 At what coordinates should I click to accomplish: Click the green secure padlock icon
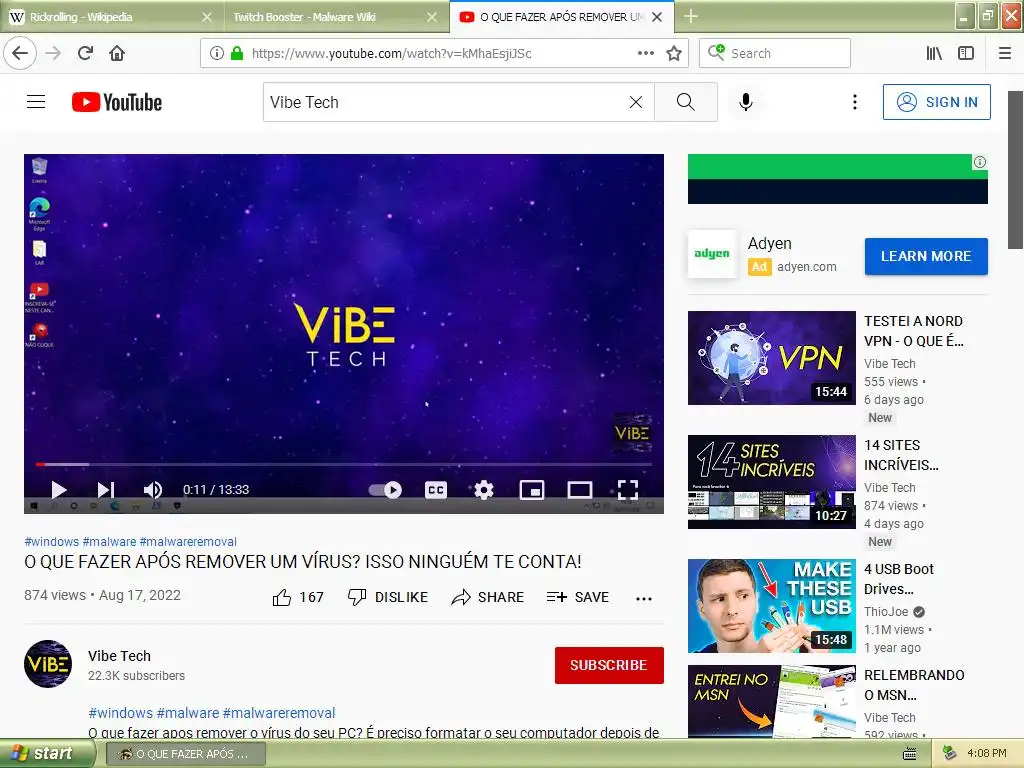coord(237,53)
